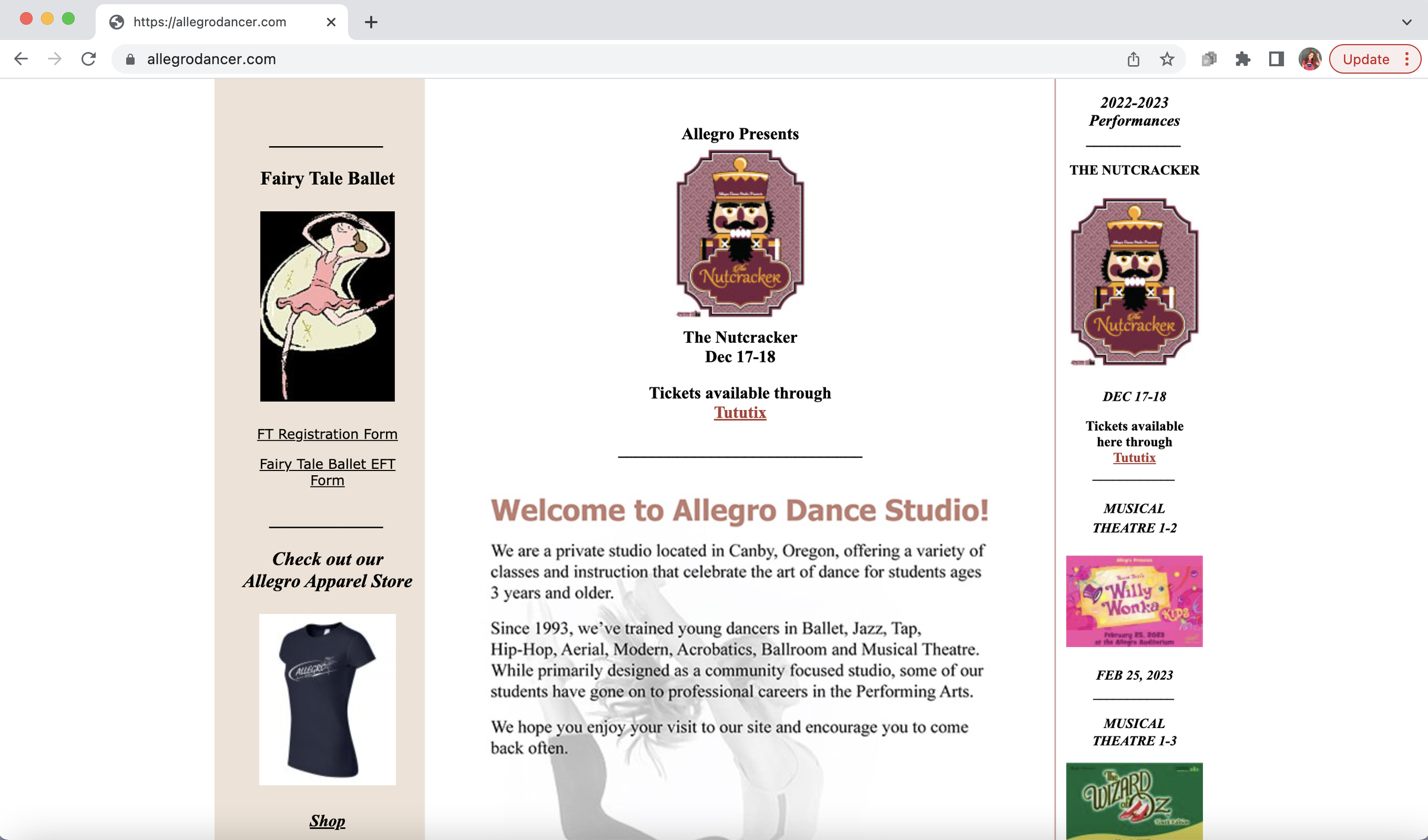
Task: Close the allegrodancer.com tab
Action: coord(331,22)
